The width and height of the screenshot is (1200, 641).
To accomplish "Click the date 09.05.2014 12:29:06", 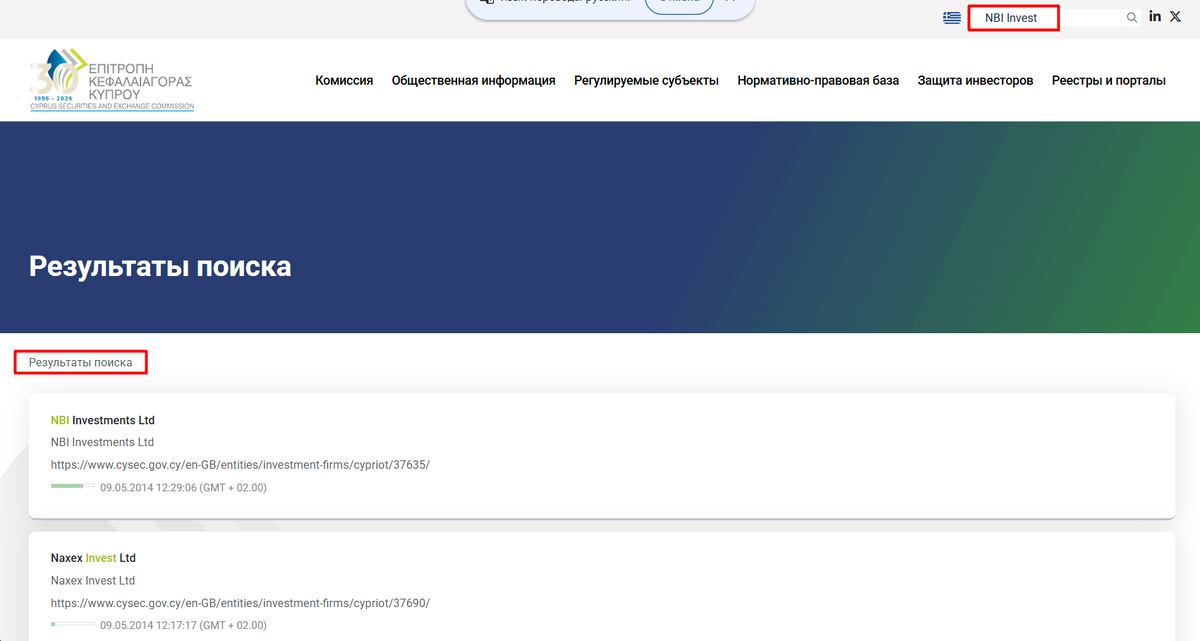I will [183, 488].
